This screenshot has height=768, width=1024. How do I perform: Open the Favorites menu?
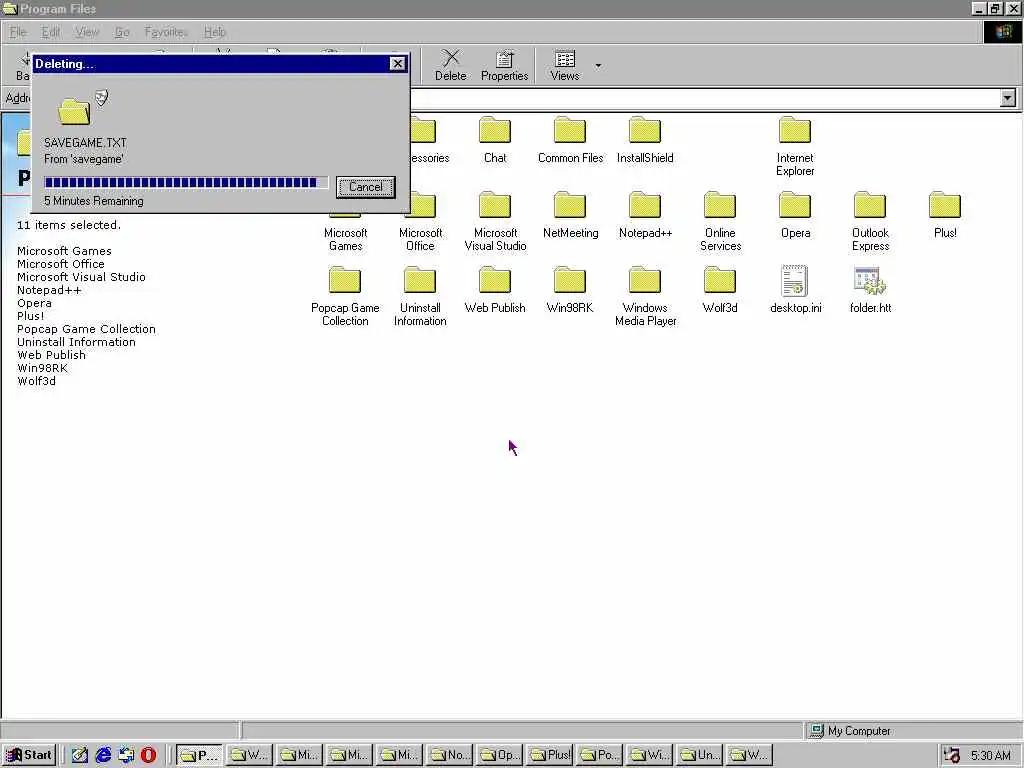166,31
